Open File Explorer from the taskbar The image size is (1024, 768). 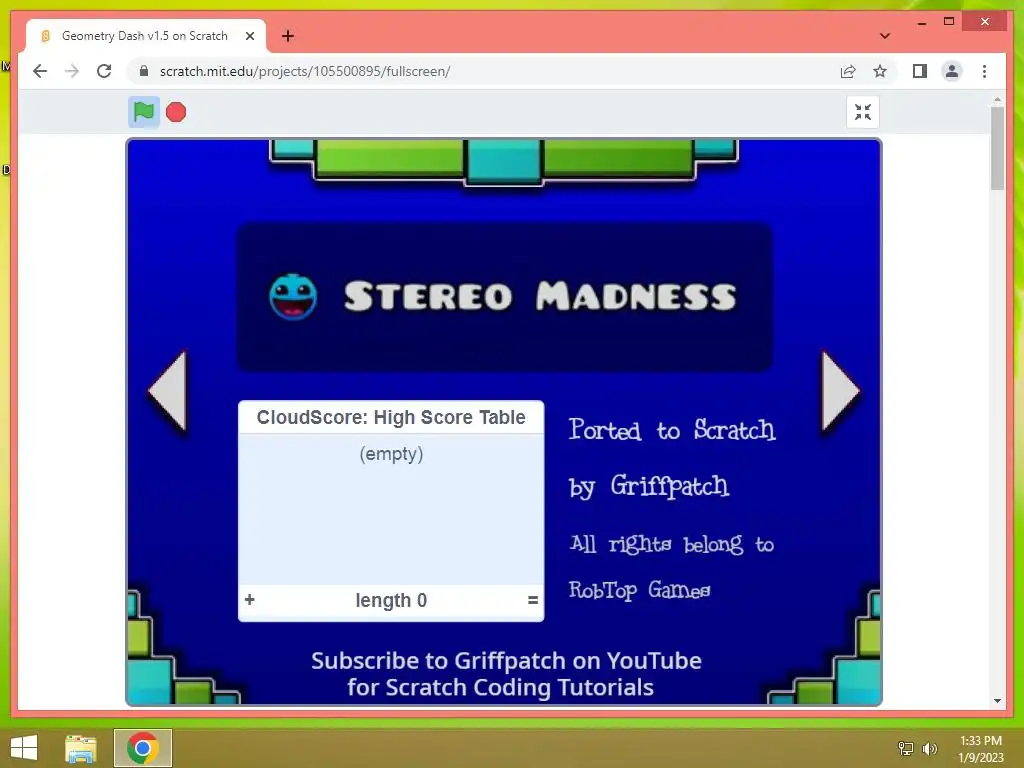point(81,748)
